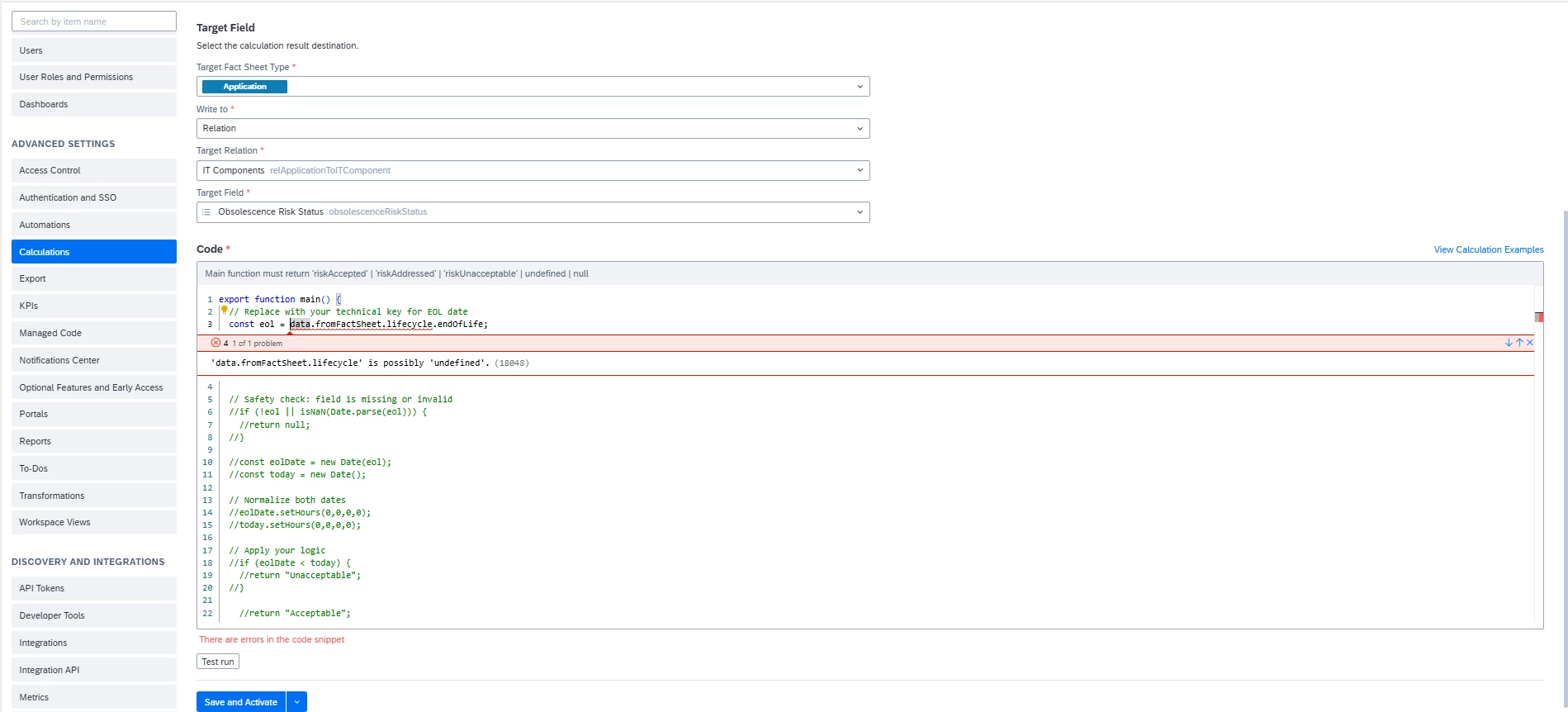Click comment '// Apply your logic'
The image size is (1568, 712).
click(x=277, y=551)
